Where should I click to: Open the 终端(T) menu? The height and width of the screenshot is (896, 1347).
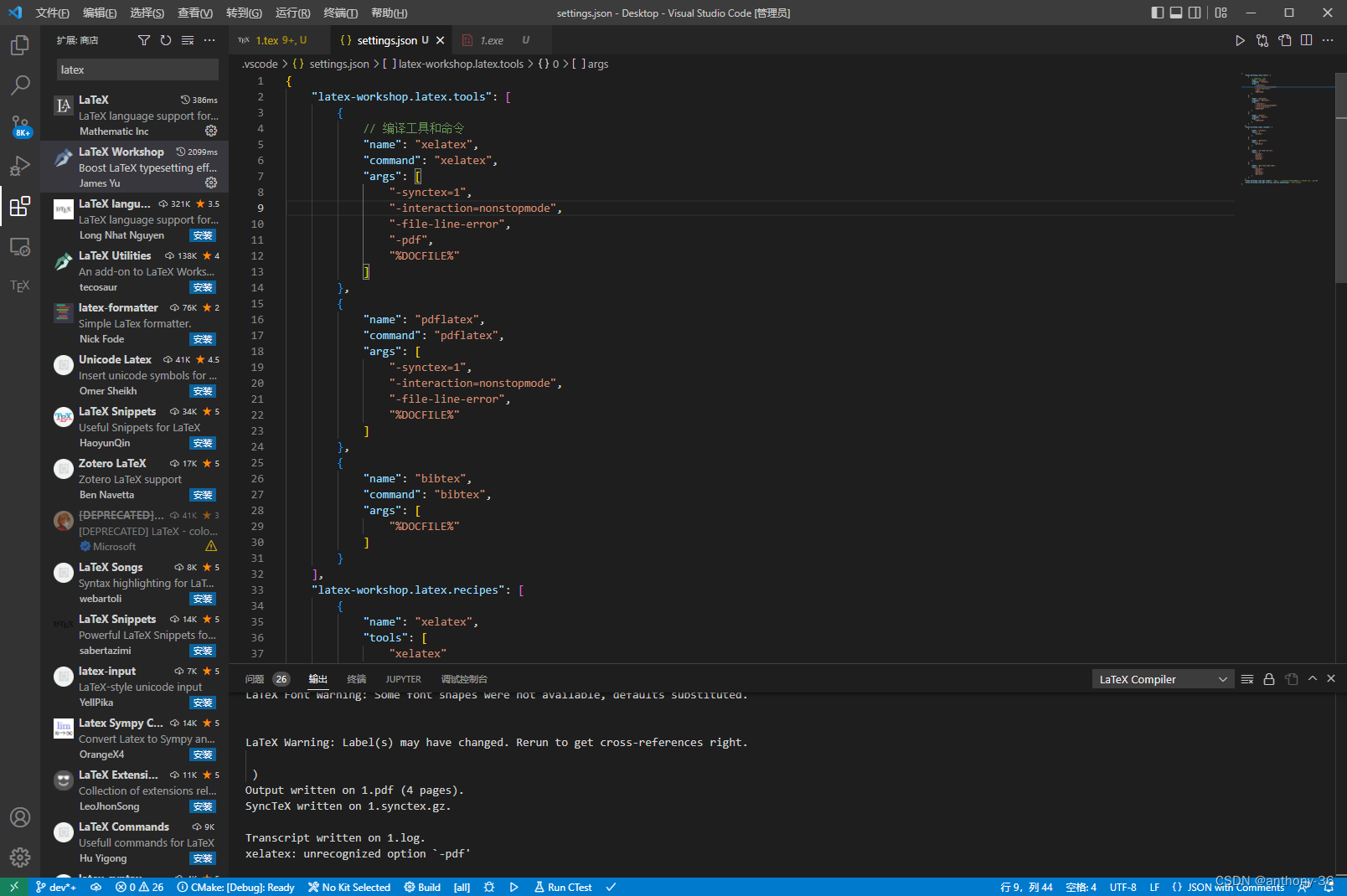point(340,13)
